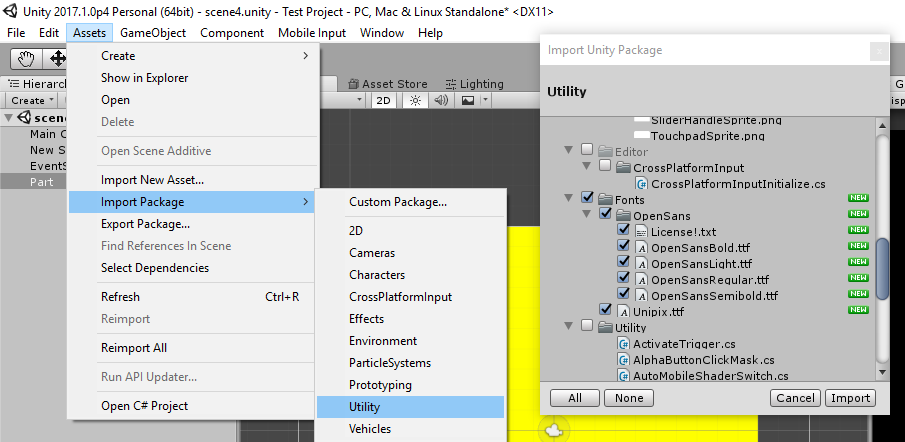Image resolution: width=905 pixels, height=442 pixels.
Task: Select the Hand tool in toolbar
Action: click(x=26, y=59)
